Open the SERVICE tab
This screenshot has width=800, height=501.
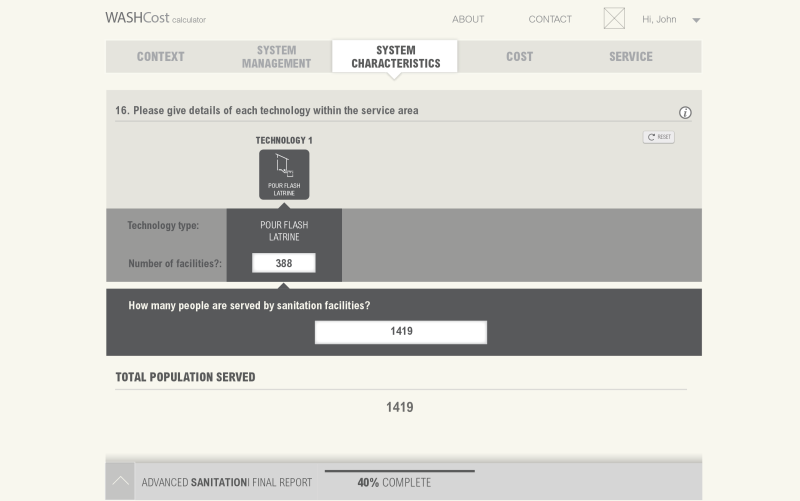631,57
